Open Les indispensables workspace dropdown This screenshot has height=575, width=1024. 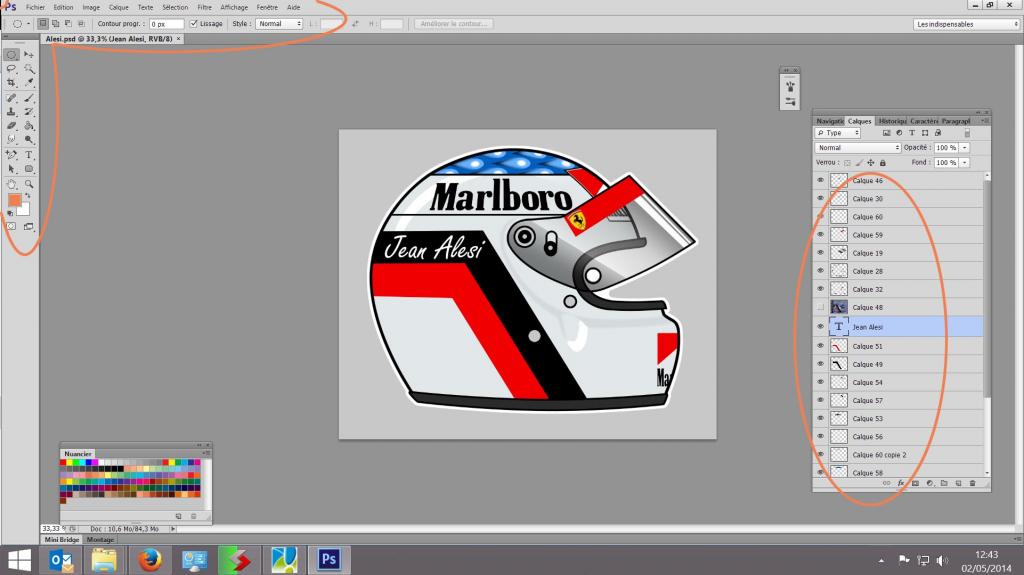[967, 24]
